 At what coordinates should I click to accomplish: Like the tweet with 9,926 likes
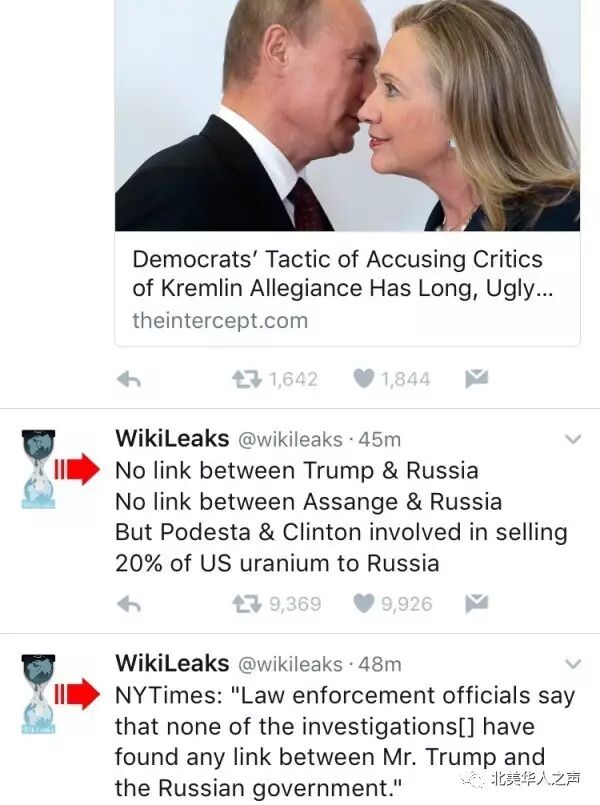[363, 603]
